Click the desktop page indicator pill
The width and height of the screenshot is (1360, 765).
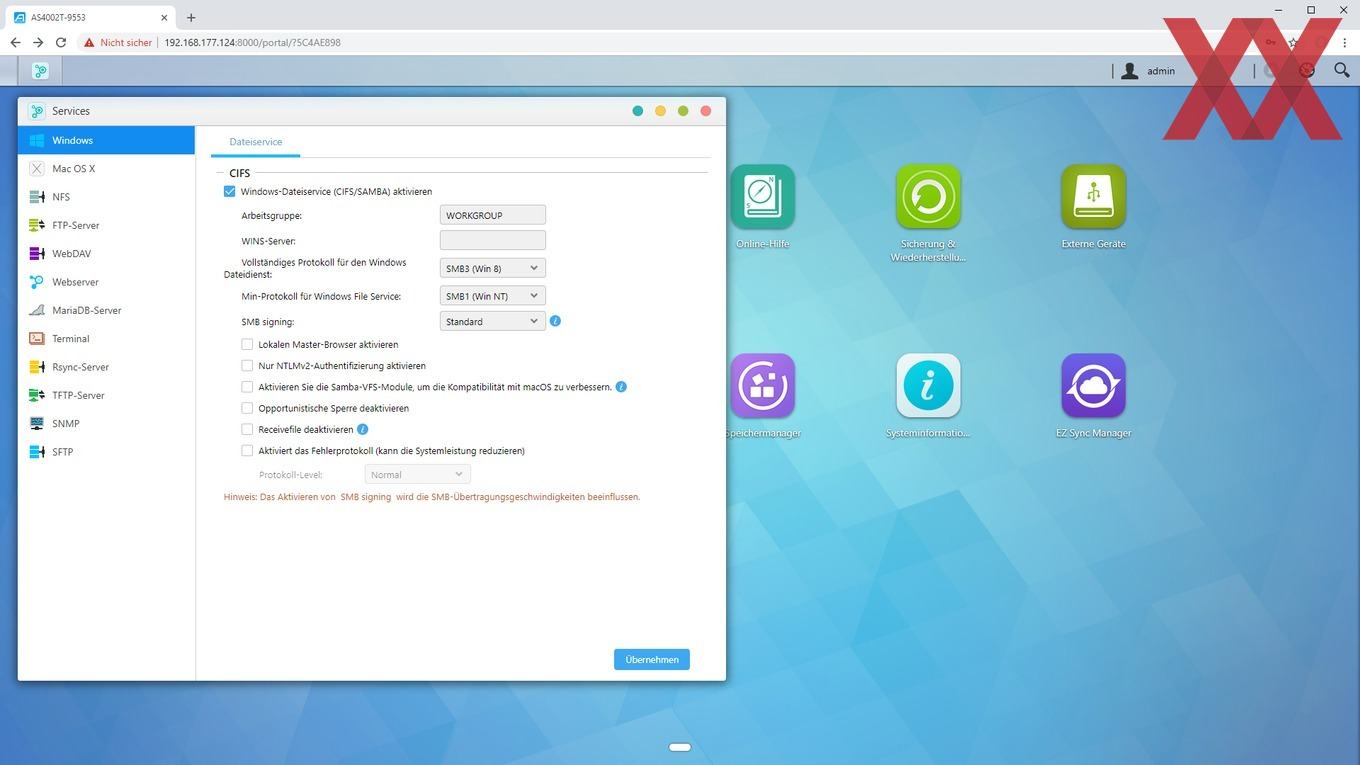680,747
